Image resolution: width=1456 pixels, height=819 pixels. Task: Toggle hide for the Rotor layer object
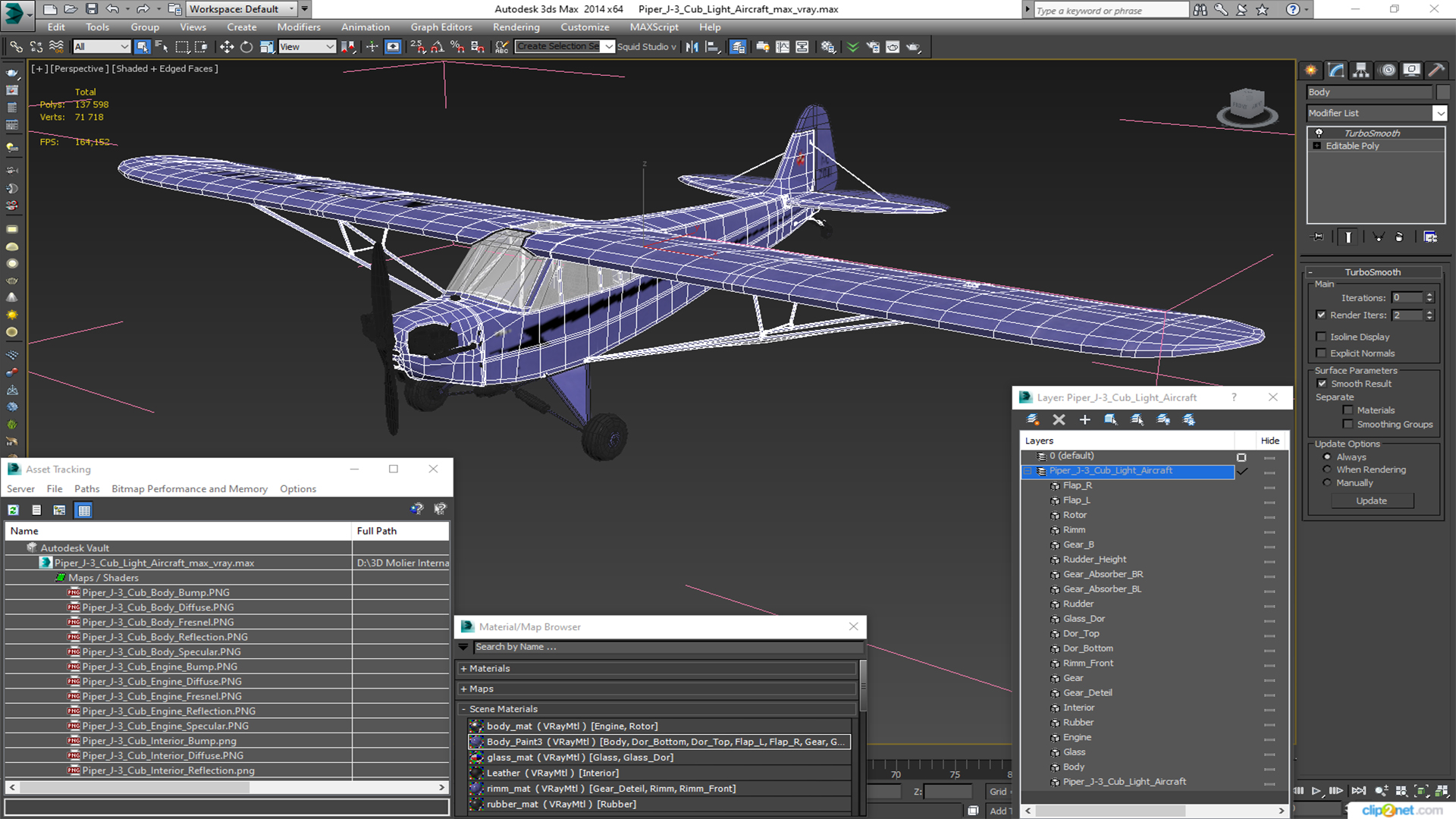click(x=1269, y=516)
